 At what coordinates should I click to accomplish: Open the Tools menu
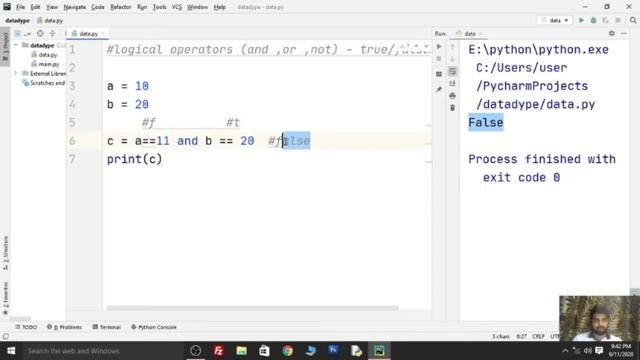(159, 7)
